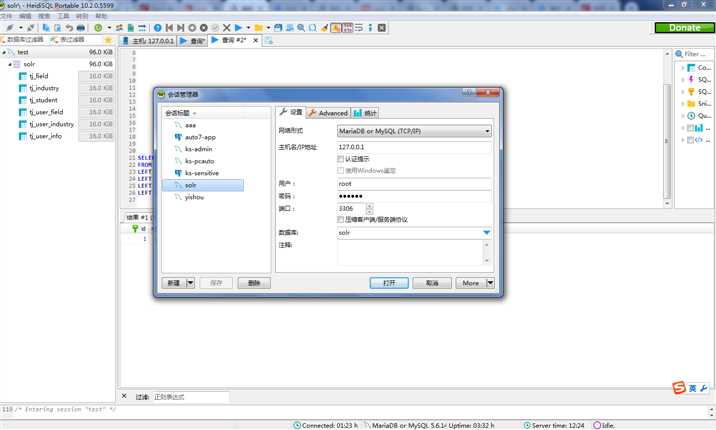
Task: Jump to last row with toolbar icon
Action: tap(180, 28)
